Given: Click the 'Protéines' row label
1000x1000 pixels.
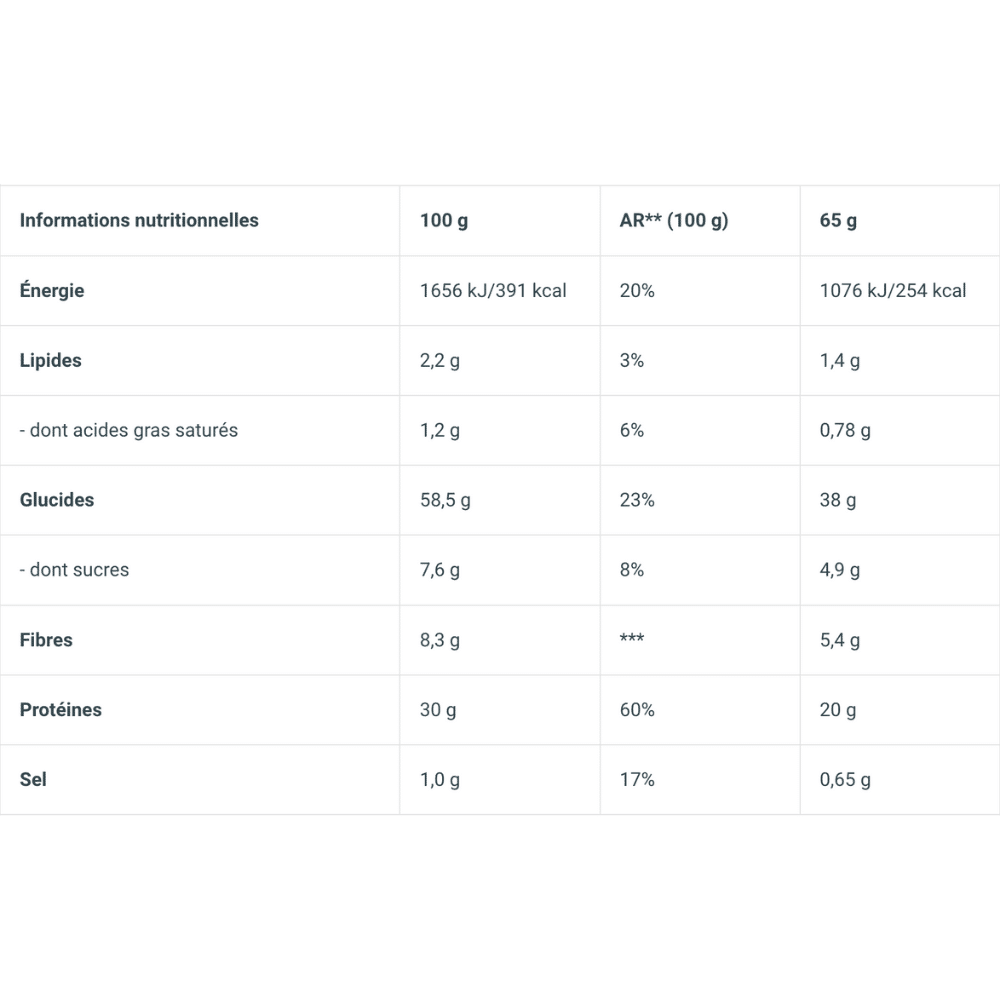Looking at the screenshot, I should pos(61,710).
